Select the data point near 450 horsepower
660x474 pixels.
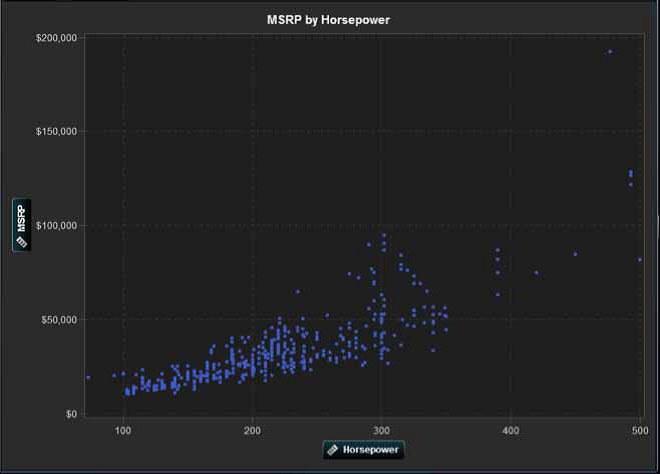[x=575, y=254]
